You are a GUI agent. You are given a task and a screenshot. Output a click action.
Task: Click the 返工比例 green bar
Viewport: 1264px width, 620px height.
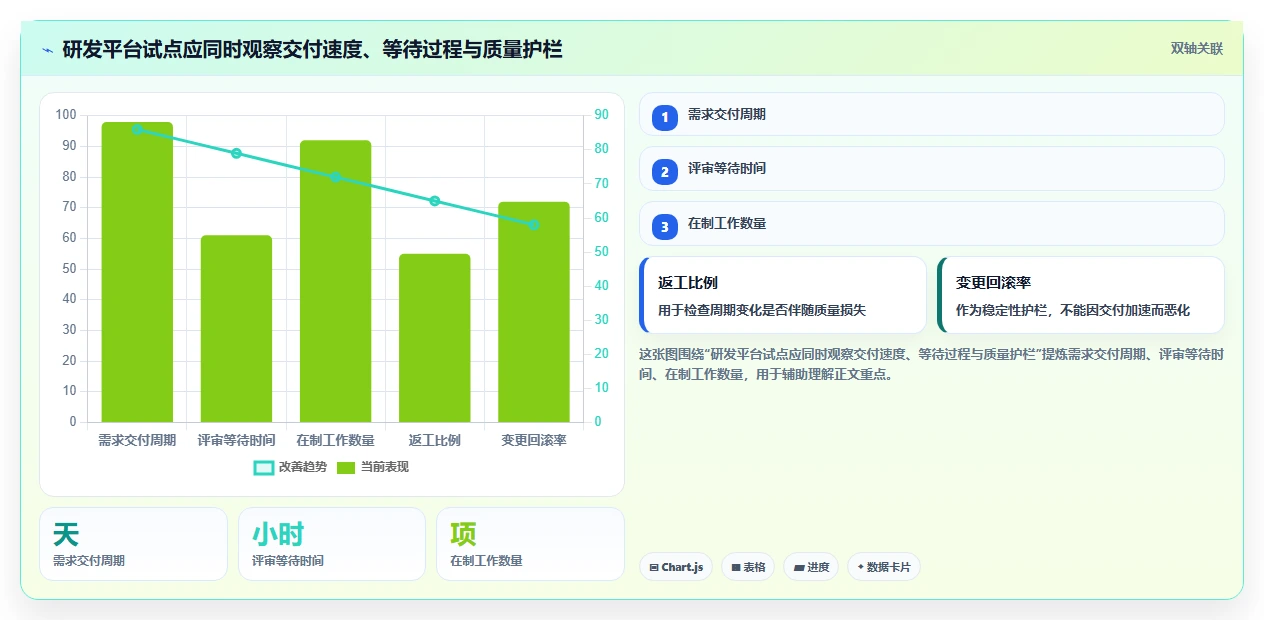(434, 338)
